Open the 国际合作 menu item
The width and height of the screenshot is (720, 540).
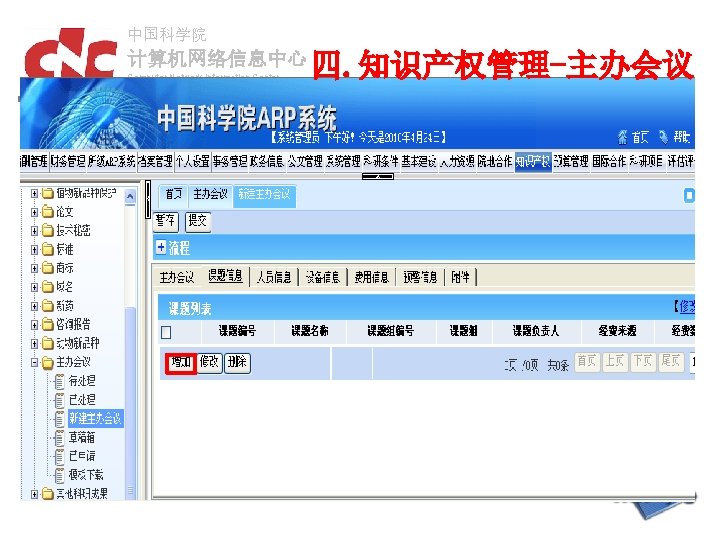[608, 161]
